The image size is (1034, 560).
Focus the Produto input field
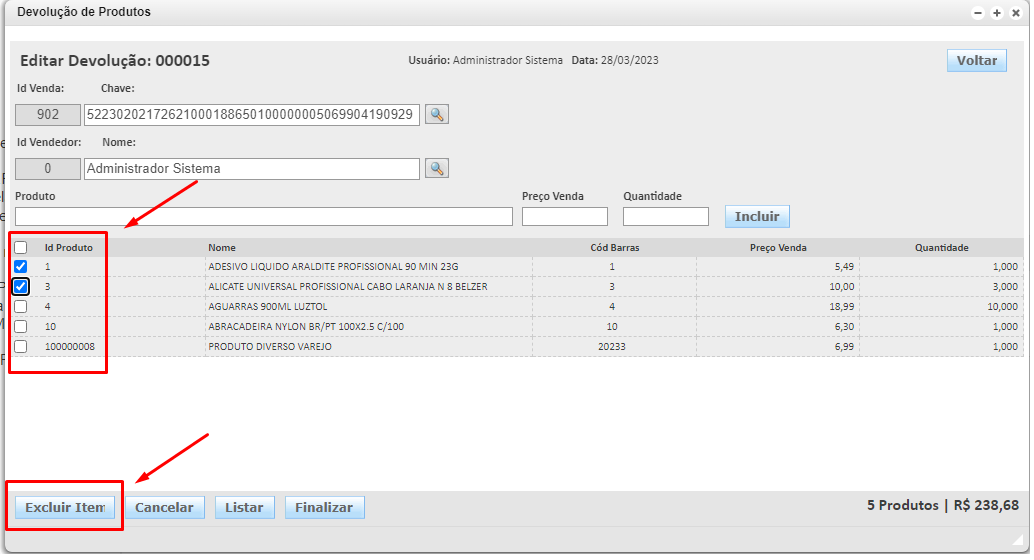[263, 216]
